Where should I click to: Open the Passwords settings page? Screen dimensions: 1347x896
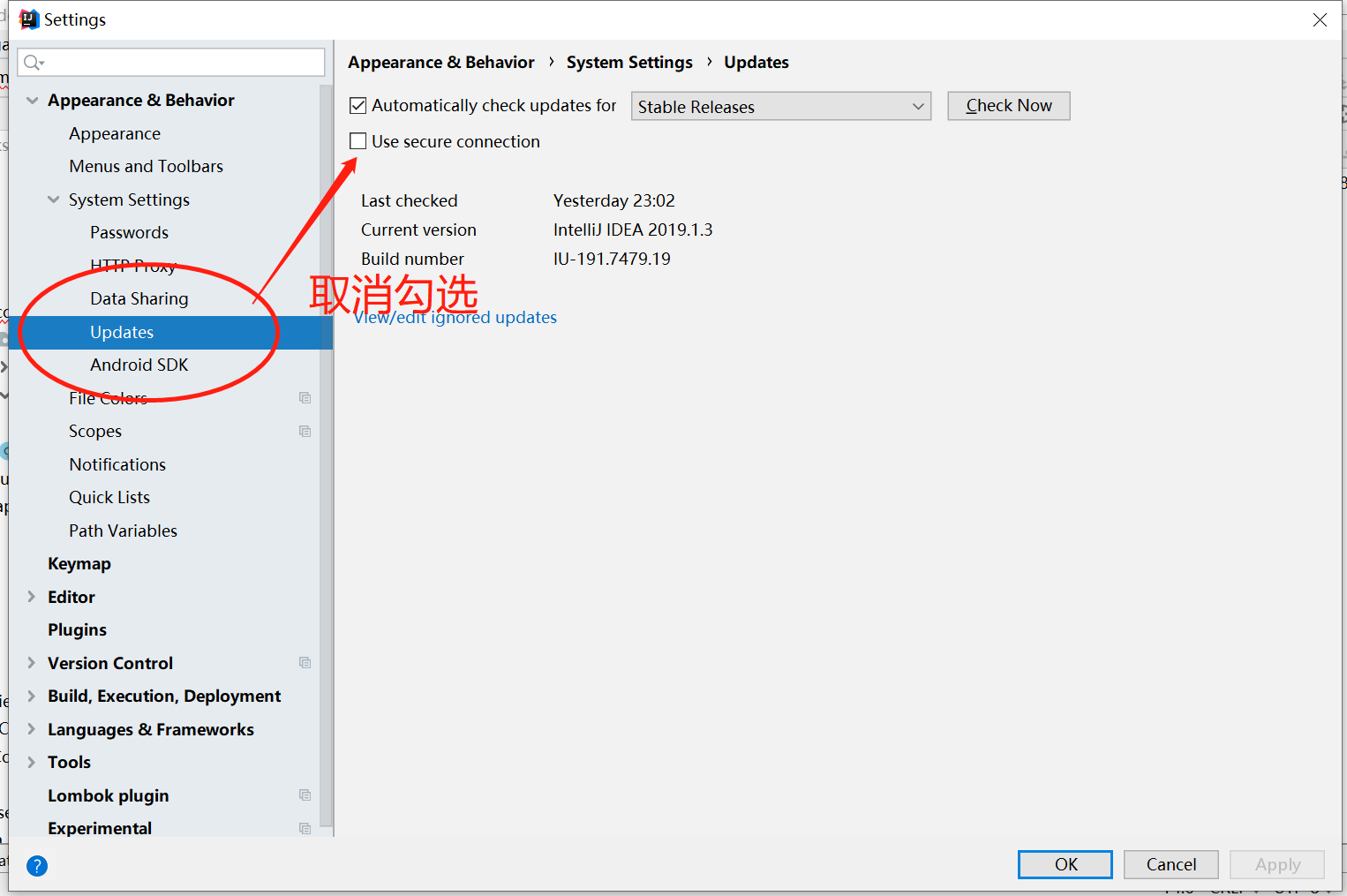129,233
